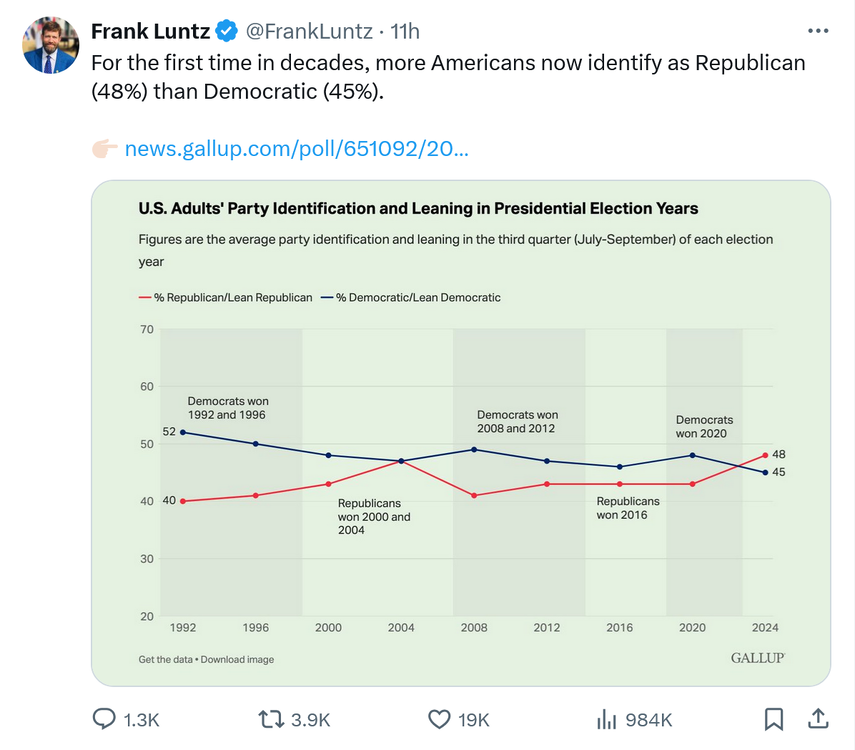
Task: Bookmark this tweet
Action: [773, 719]
